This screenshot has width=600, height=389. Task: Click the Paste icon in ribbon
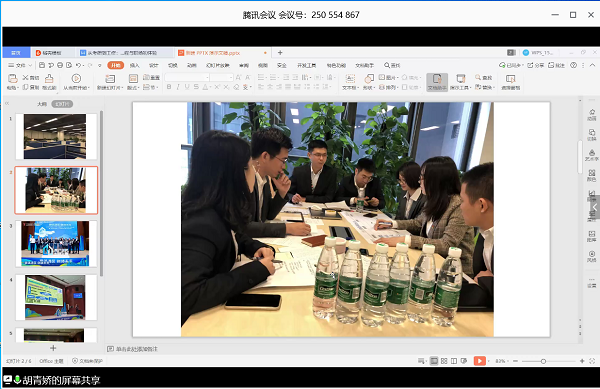(x=13, y=78)
